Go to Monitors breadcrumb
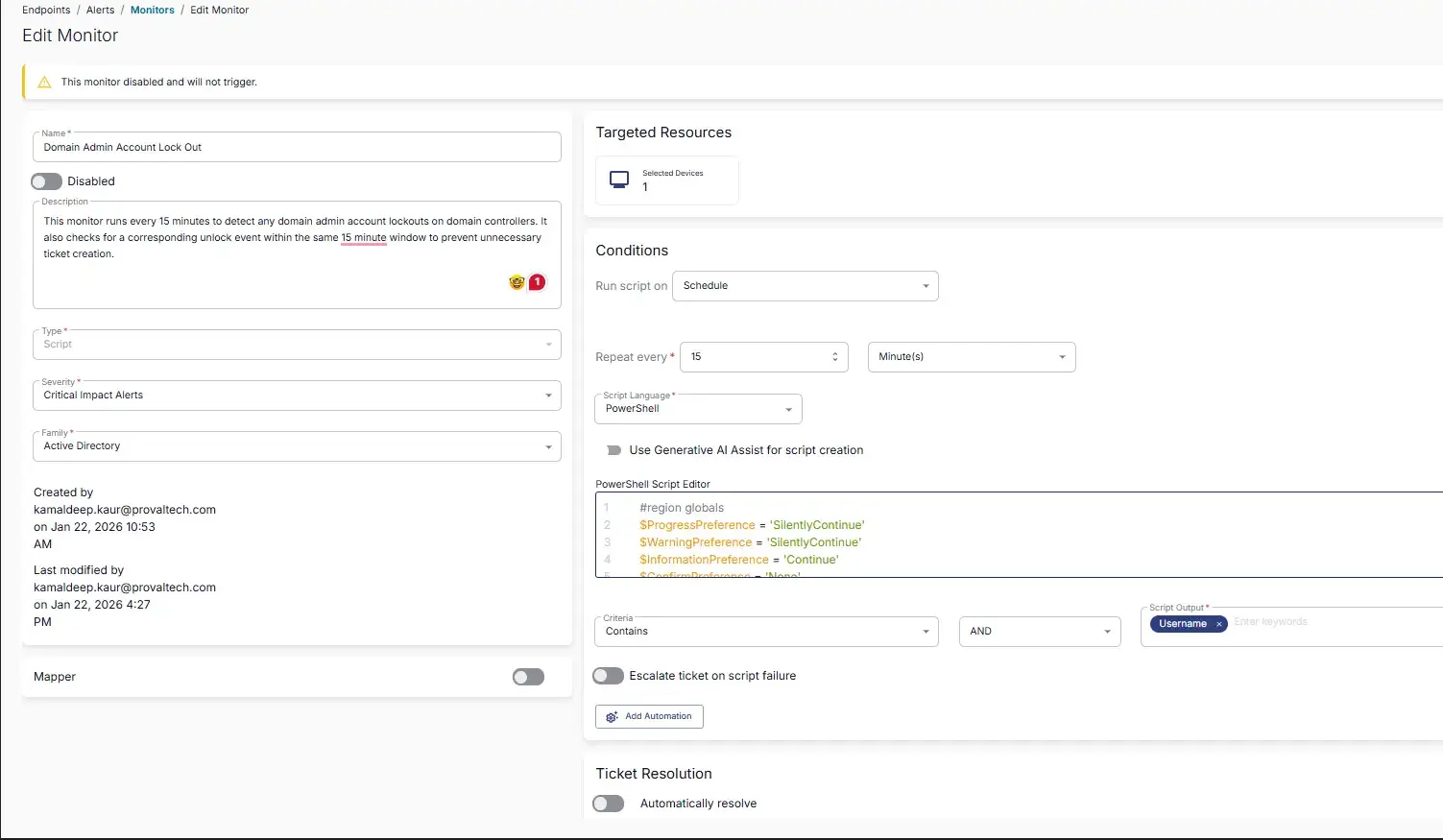The image size is (1443, 840). [x=153, y=10]
